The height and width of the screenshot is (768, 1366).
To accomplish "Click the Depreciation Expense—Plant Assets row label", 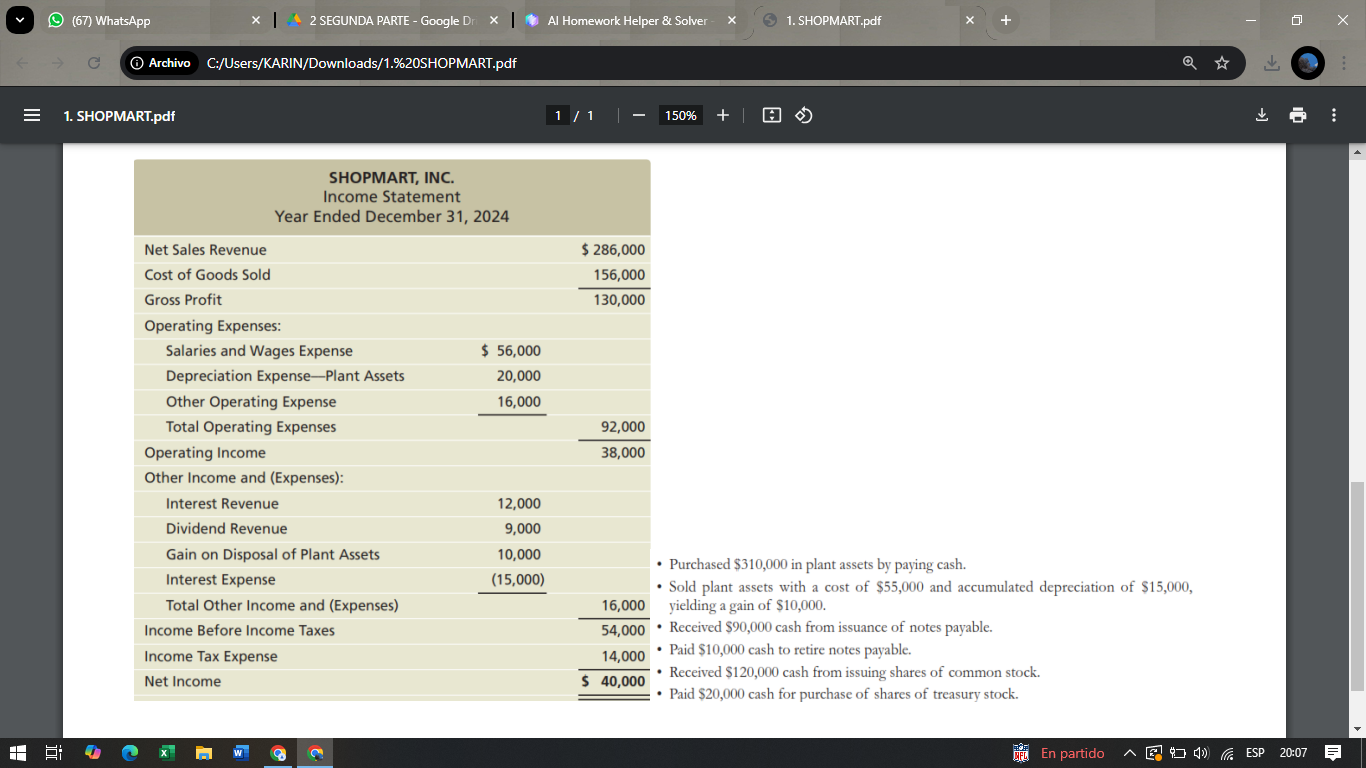I will pos(285,376).
